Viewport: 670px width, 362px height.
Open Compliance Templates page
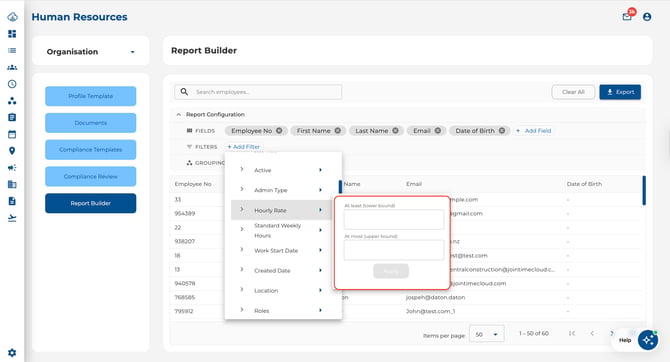[x=91, y=150]
